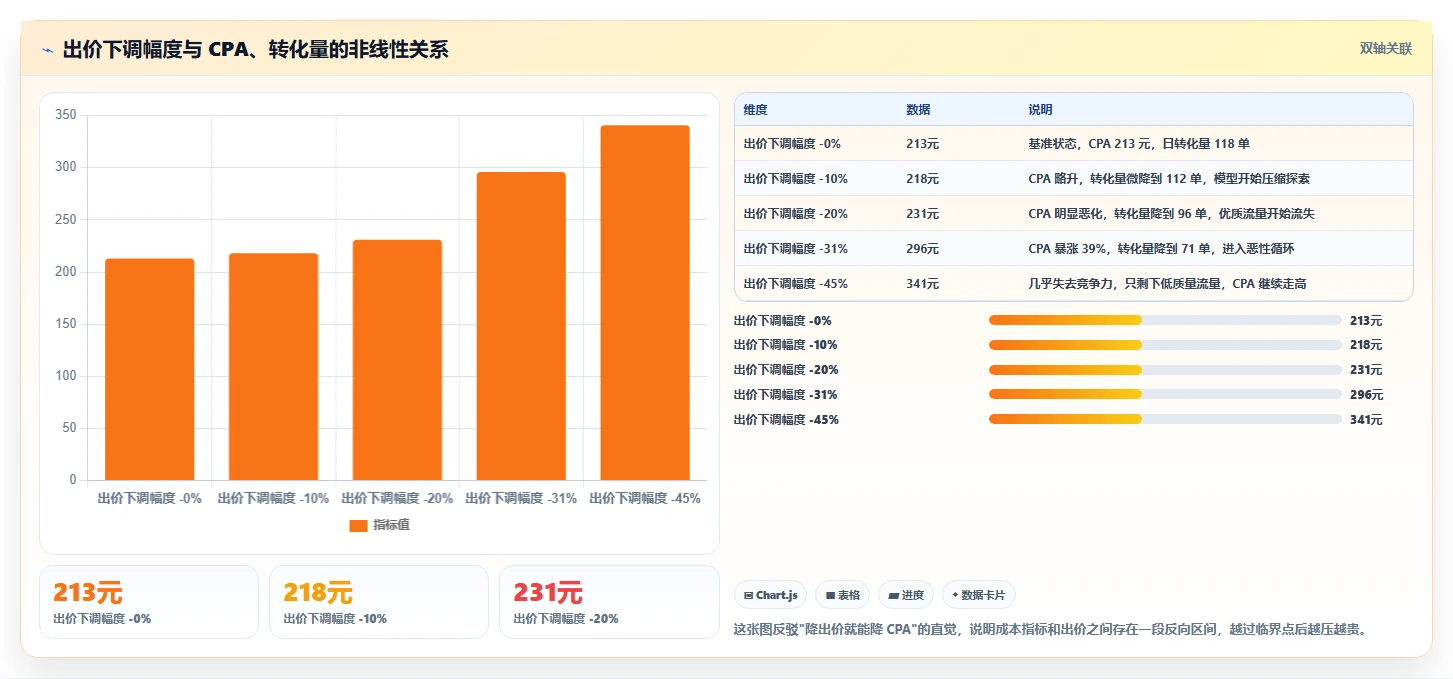This screenshot has height=679, width=1453.
Task: Click the x-axis label 出价下调幅度 -31%
Action: (x=521, y=498)
